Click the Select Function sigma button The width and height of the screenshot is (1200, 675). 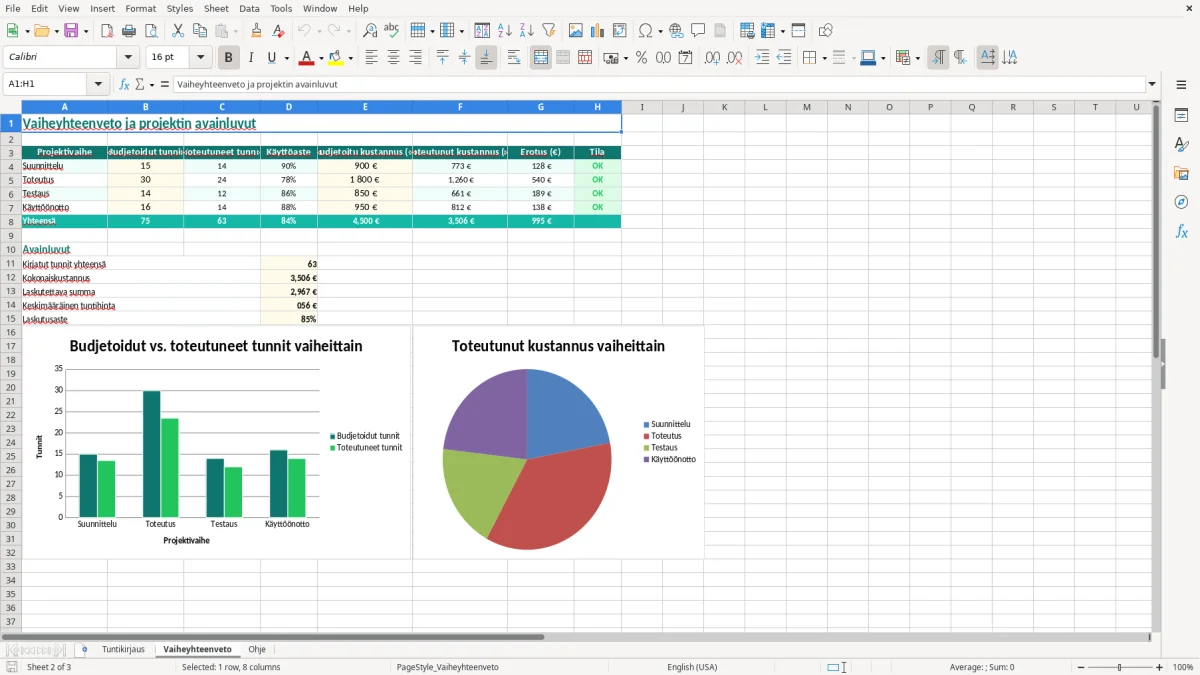tap(140, 84)
